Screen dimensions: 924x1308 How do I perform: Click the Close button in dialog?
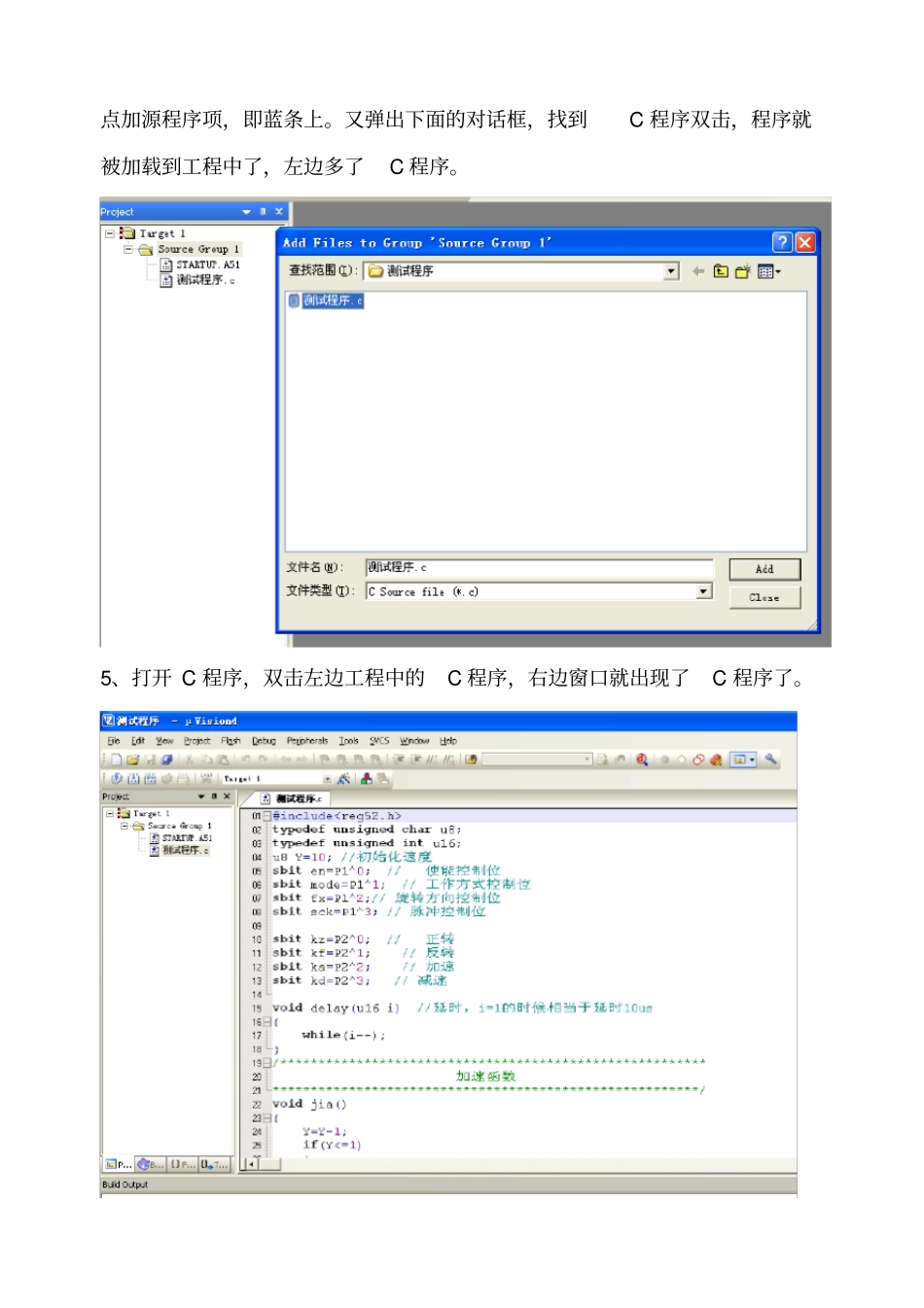[x=764, y=597]
